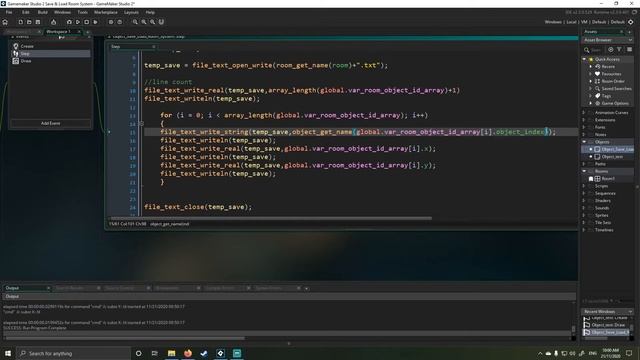Click the filter icon in Asset Browser
Viewport: 640px width, 360px height.
[x=619, y=49]
